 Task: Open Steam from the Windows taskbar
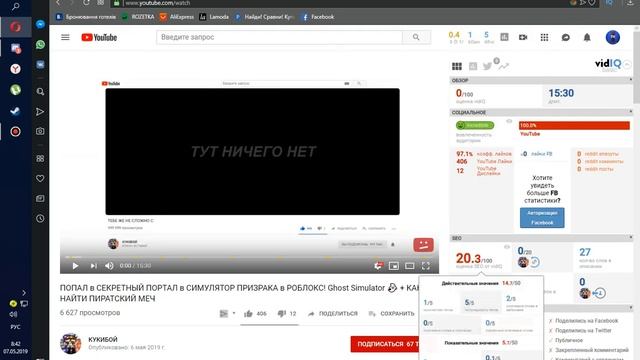pyautogui.click(x=16, y=111)
